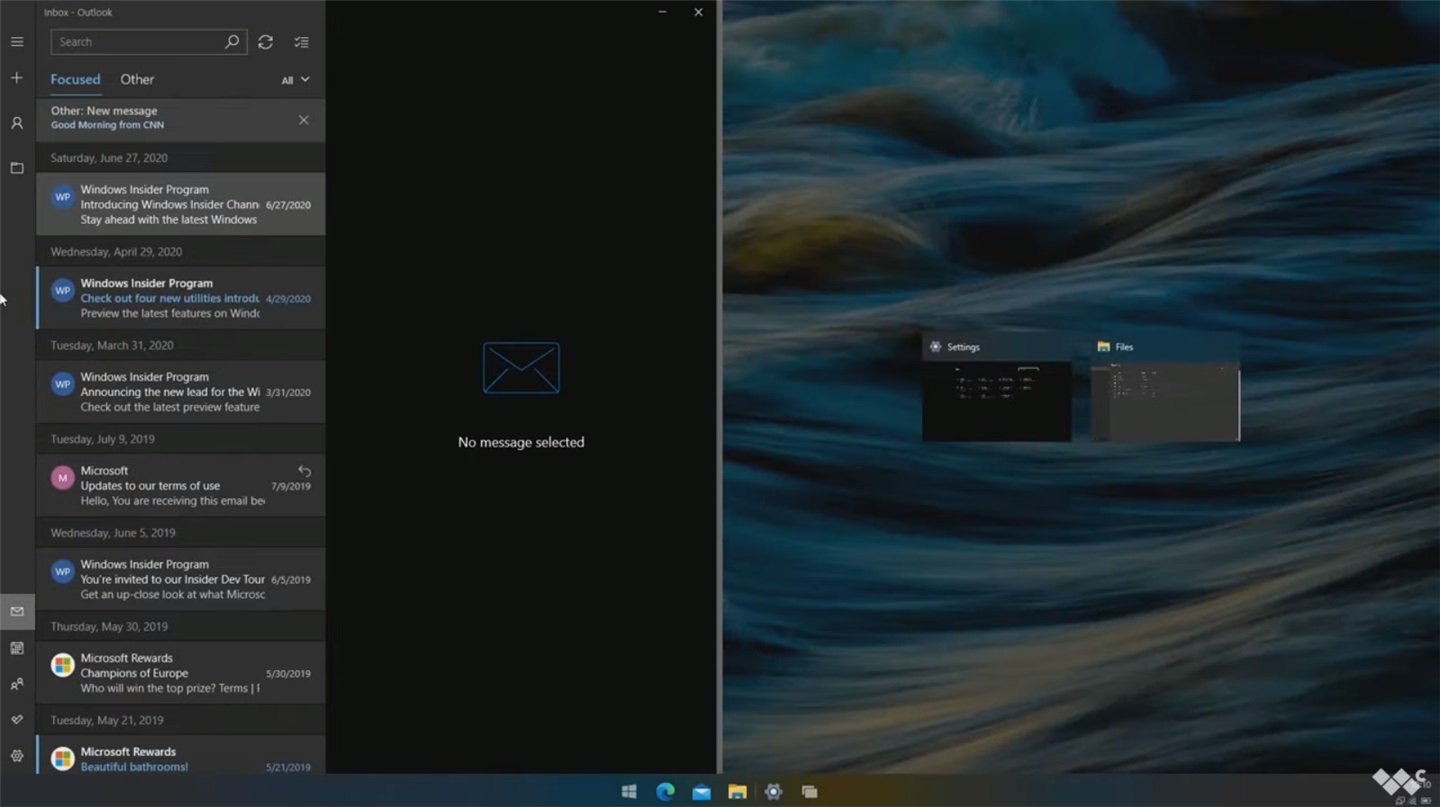Open Settings gear in the taskbar
1440x807 pixels.
[x=773, y=792]
